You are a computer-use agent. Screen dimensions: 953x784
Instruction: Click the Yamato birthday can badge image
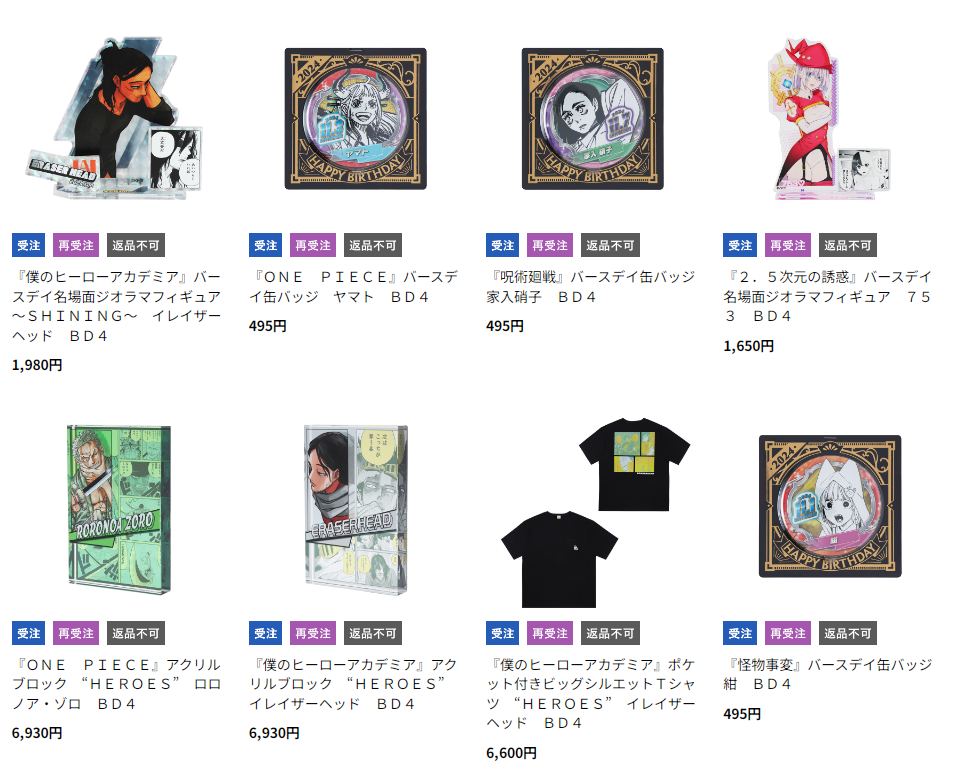(356, 119)
